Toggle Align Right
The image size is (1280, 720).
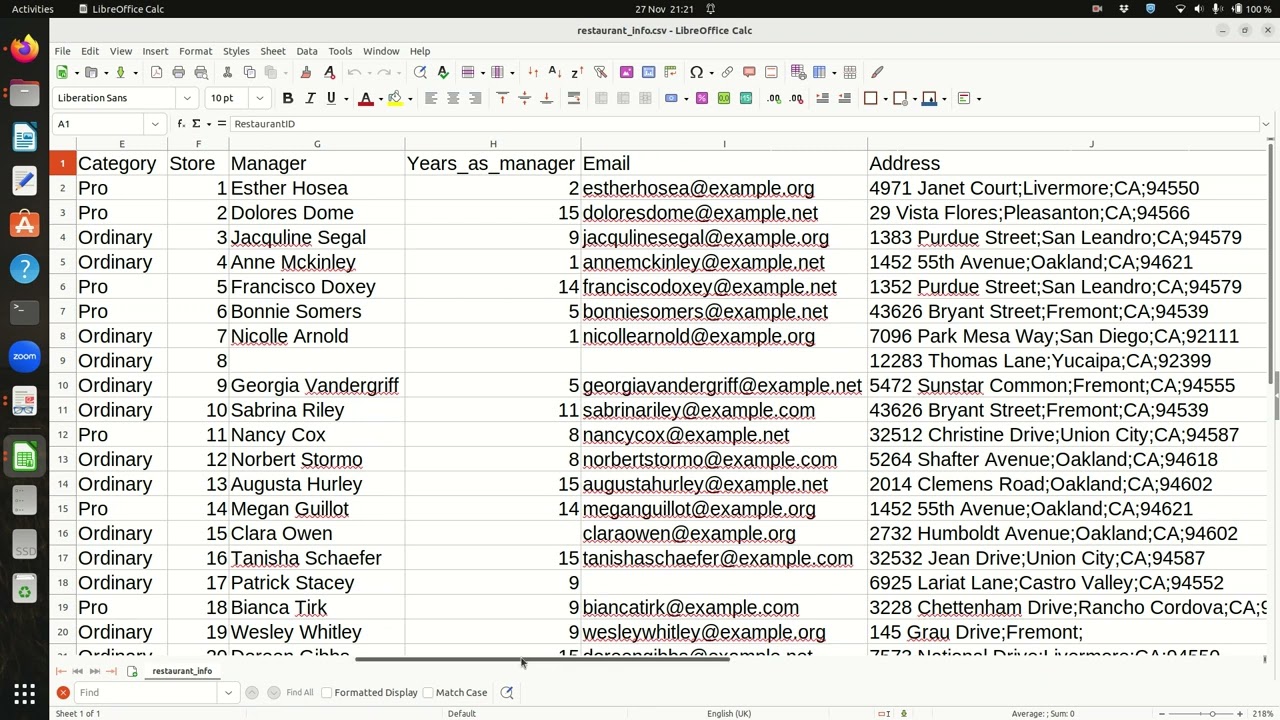pyautogui.click(x=475, y=98)
